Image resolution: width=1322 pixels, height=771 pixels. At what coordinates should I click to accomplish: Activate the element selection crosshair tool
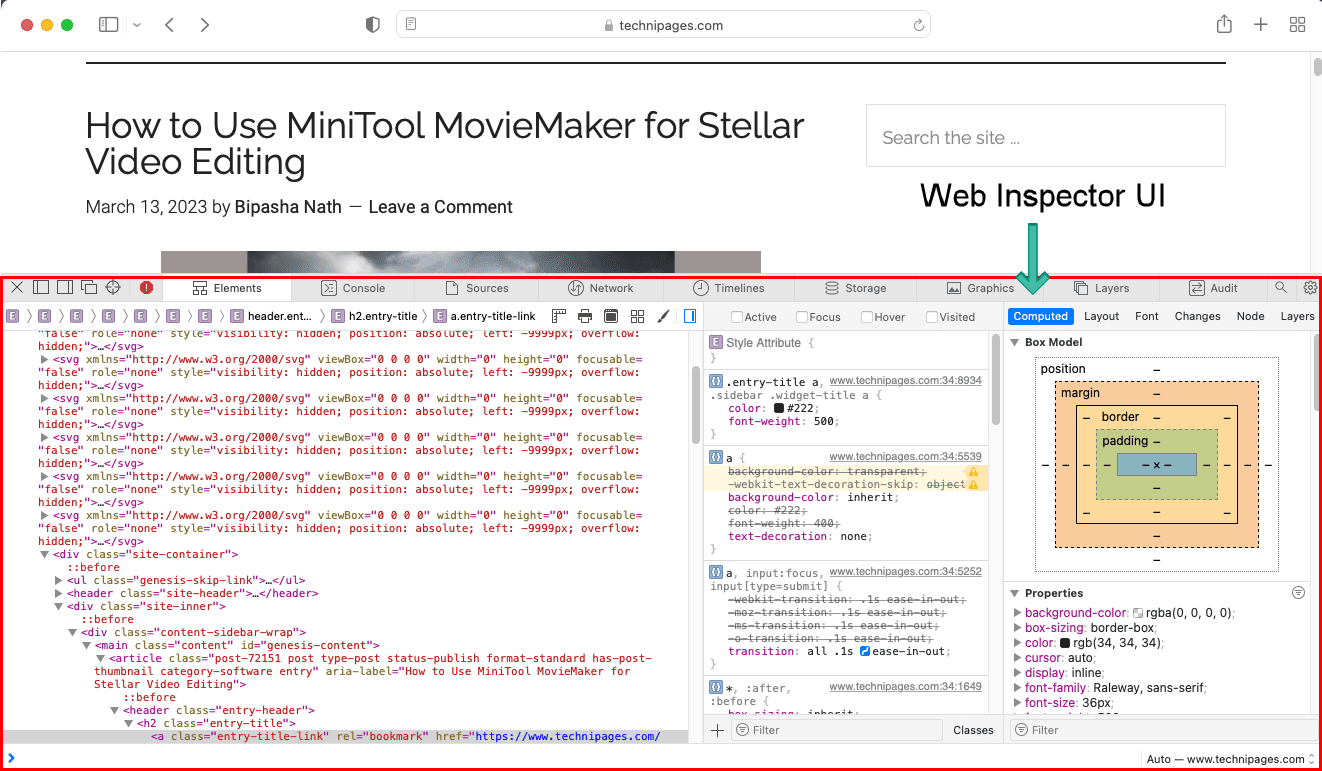point(113,288)
